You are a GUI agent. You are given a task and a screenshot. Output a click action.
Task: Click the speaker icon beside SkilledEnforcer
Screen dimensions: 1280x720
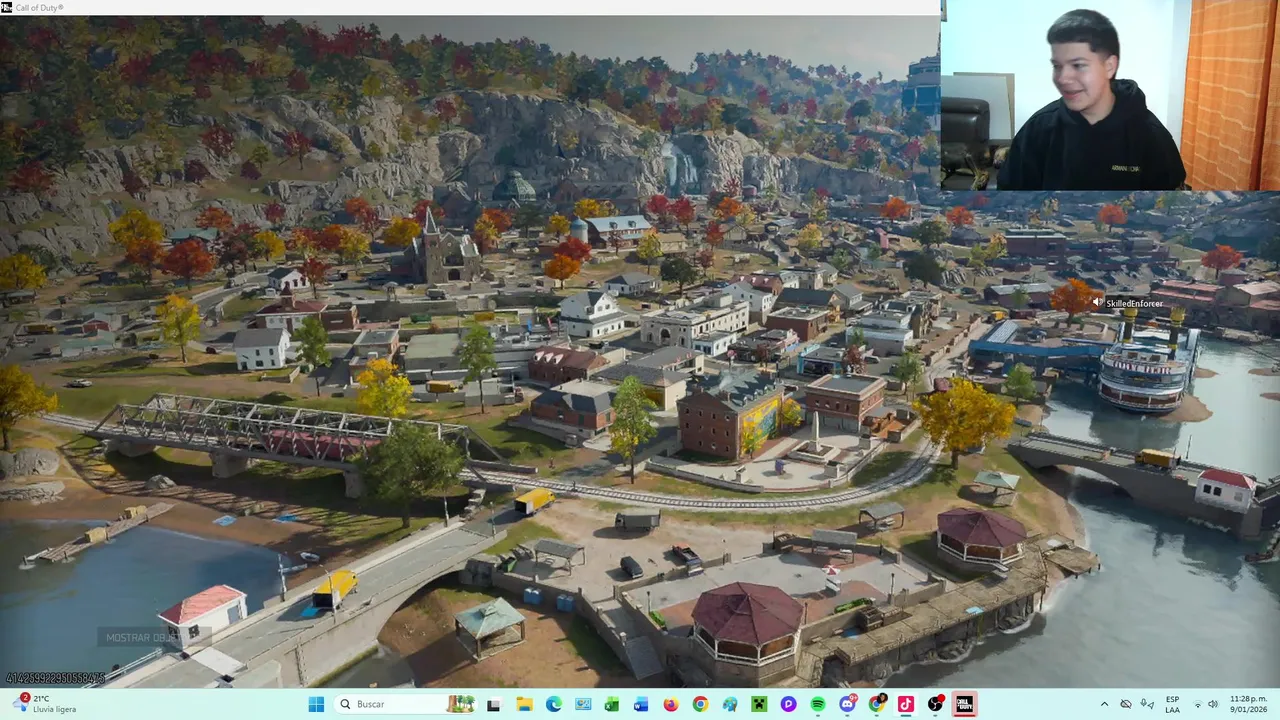pyautogui.click(x=1098, y=302)
